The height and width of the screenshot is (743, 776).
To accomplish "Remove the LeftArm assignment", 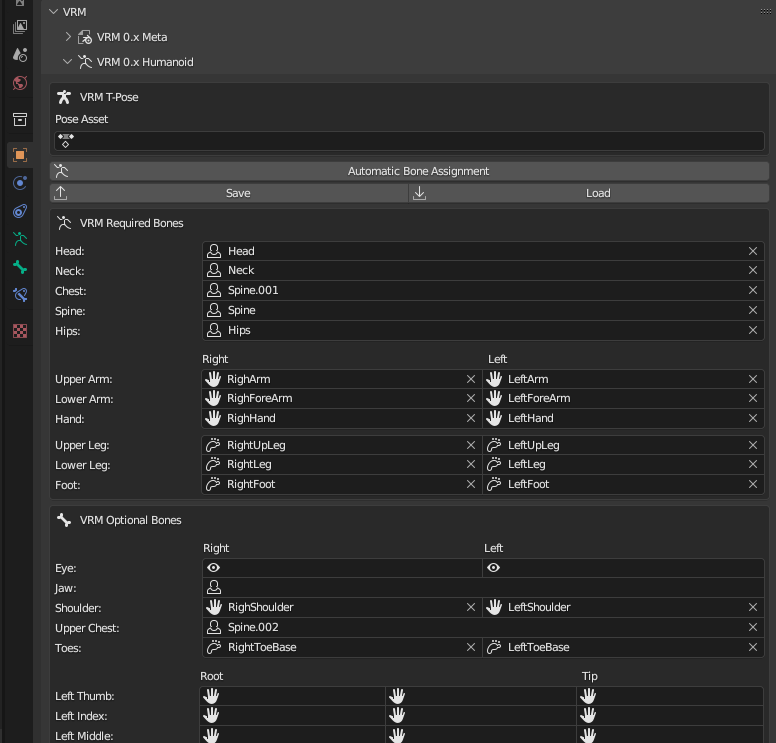I will pyautogui.click(x=753, y=379).
